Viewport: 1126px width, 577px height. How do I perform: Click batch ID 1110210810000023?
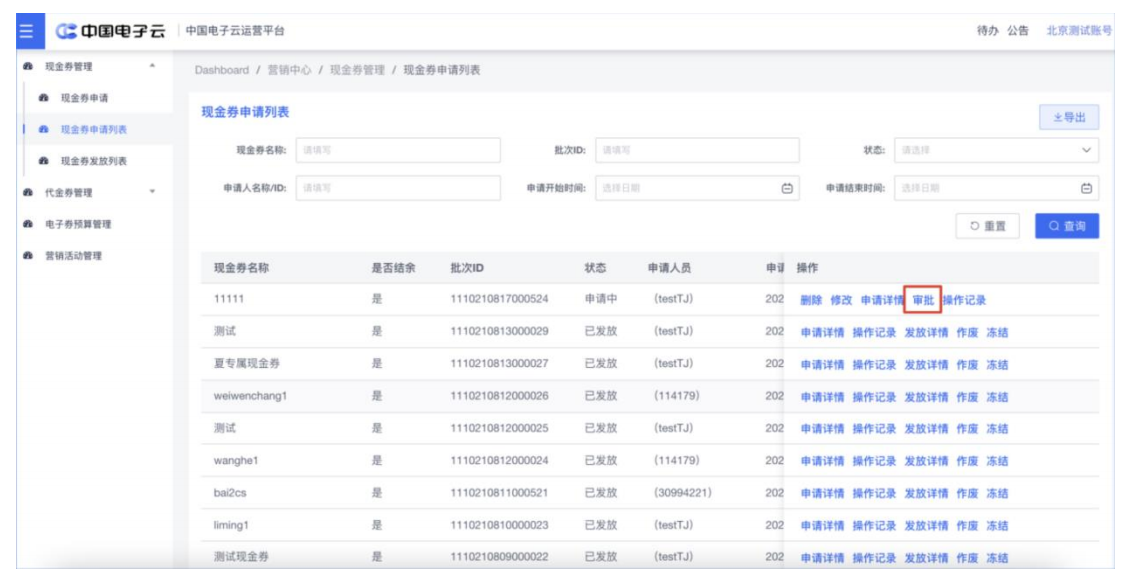pyautogui.click(x=499, y=525)
